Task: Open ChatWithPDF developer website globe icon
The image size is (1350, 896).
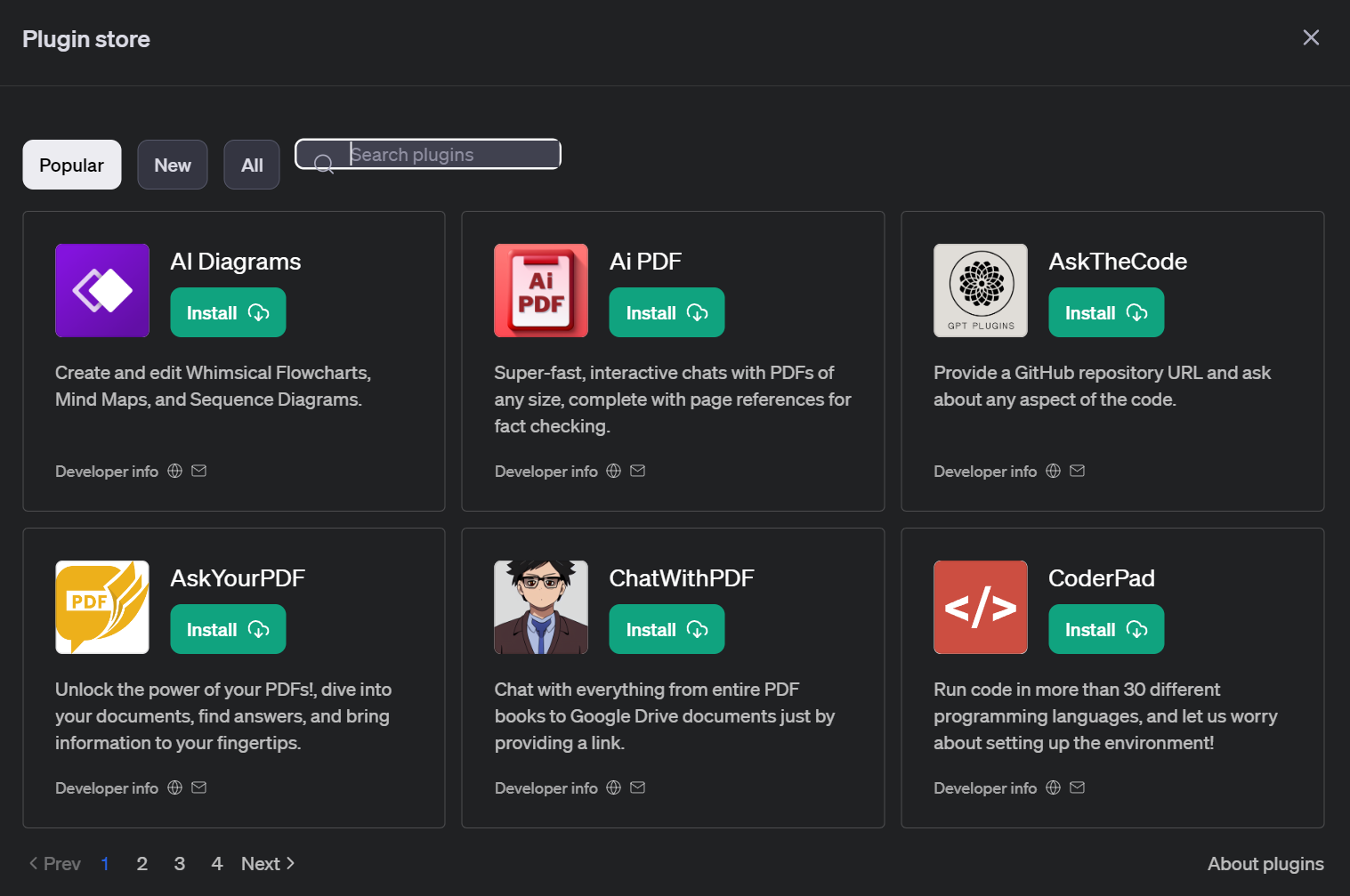Action: (614, 787)
